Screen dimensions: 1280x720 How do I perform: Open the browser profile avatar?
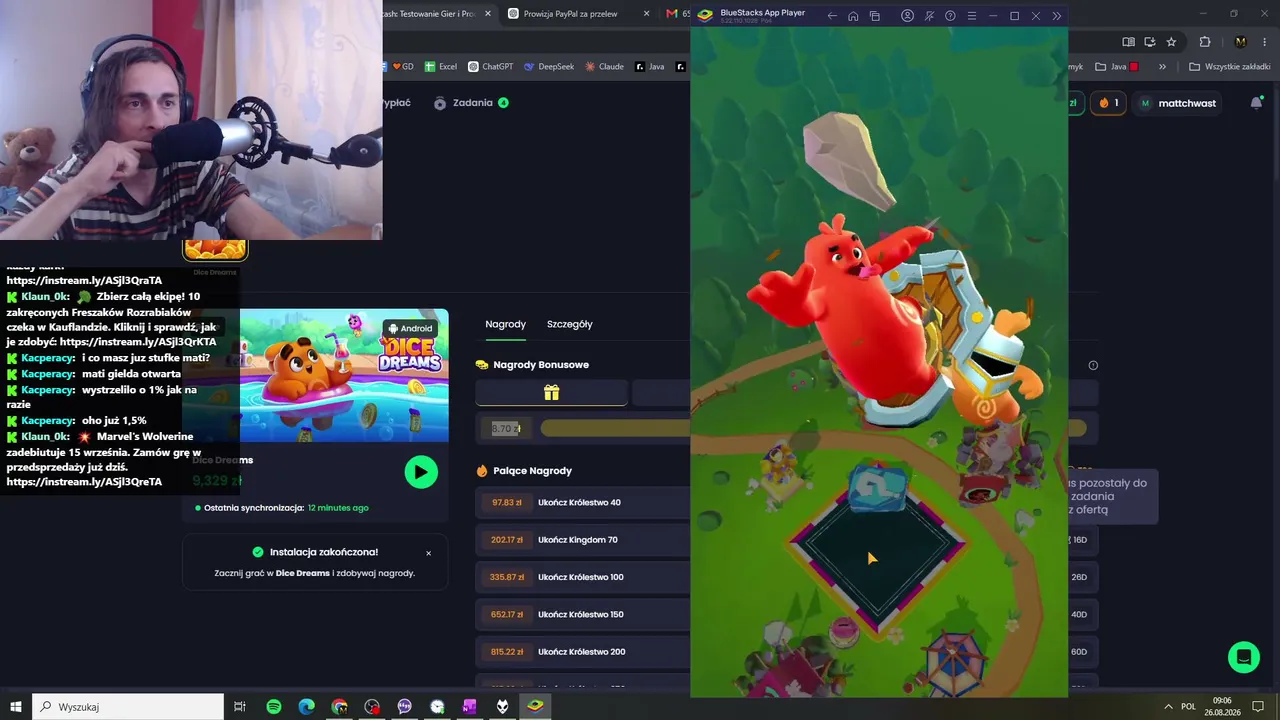[1241, 42]
